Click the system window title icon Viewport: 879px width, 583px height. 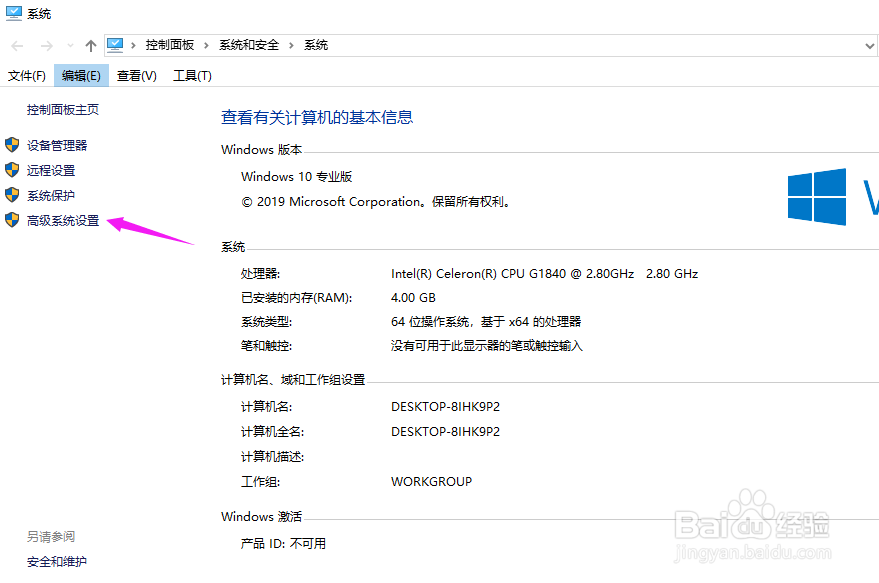(x=13, y=13)
